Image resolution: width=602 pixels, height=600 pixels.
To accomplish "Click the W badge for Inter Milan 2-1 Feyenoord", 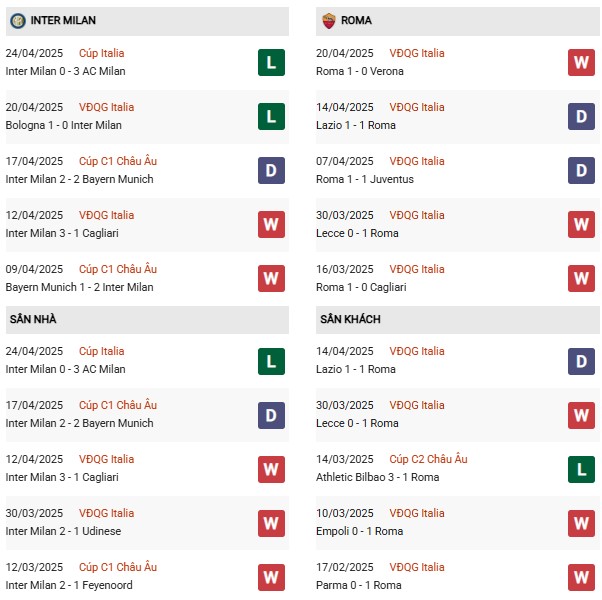I will [x=271, y=577].
